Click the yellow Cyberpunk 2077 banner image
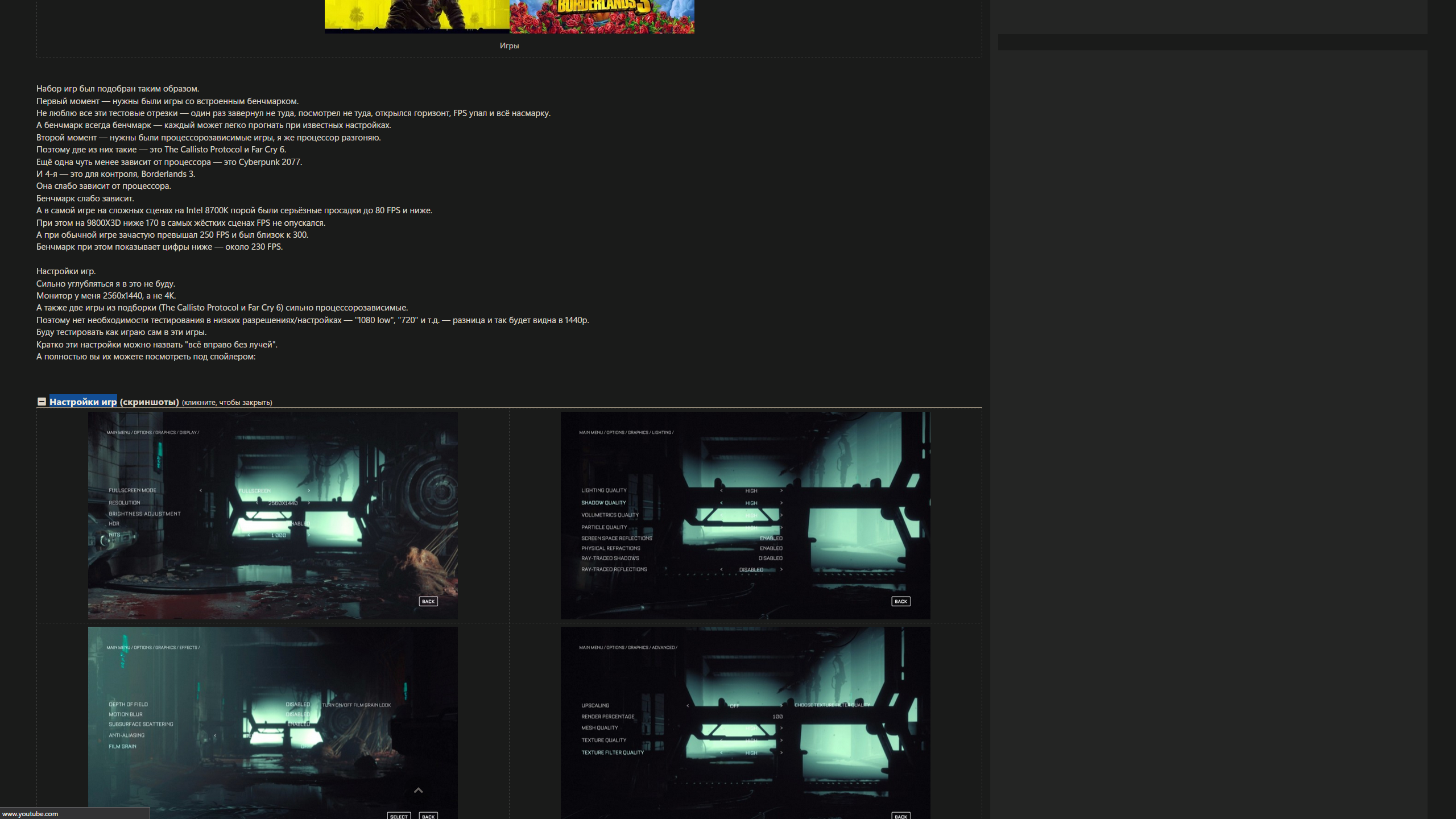Screen dimensions: 1456x819 [x=417, y=16]
